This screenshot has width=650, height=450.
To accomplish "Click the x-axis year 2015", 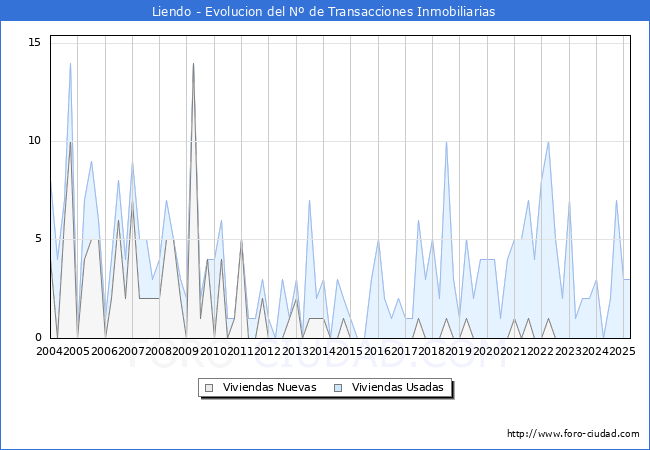I will pyautogui.click(x=349, y=351).
